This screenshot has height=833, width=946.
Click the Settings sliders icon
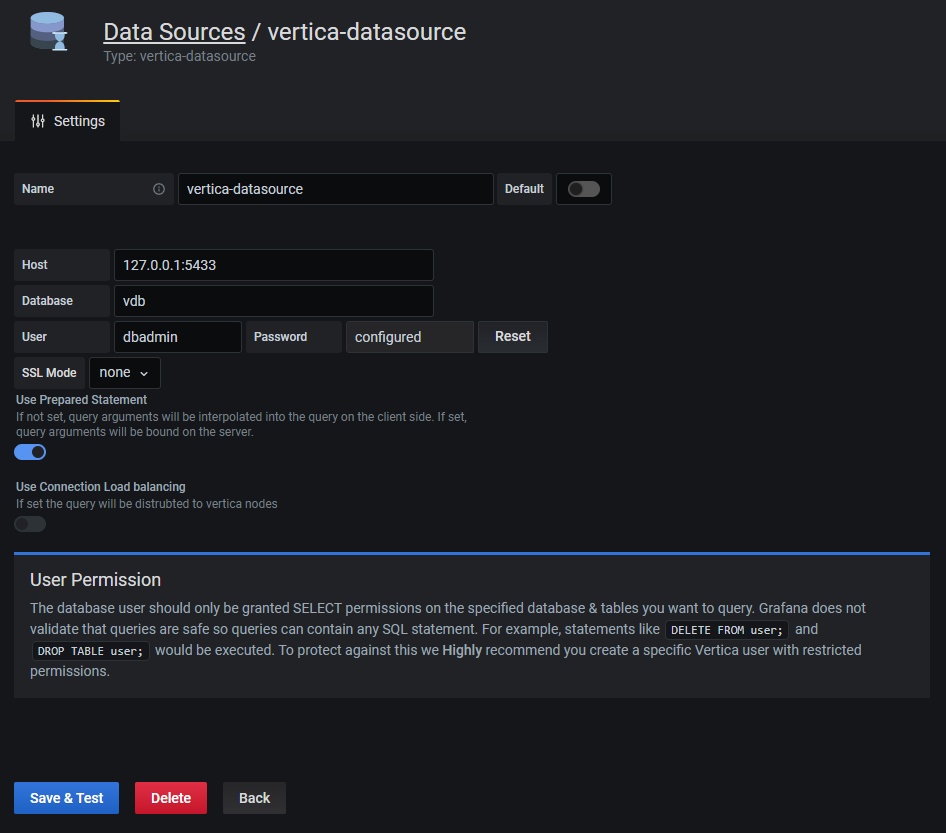pos(38,121)
